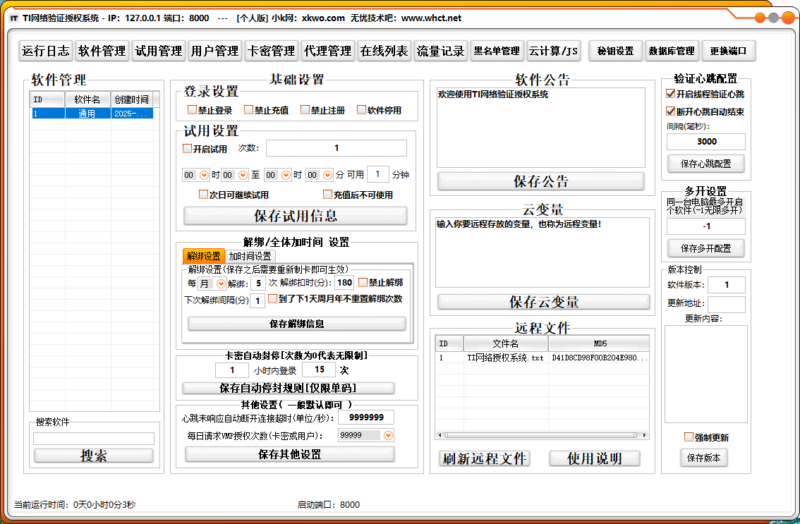Screen dimensions: 800x524
Task: Go to the 卡密管理 tab
Action: point(271,51)
